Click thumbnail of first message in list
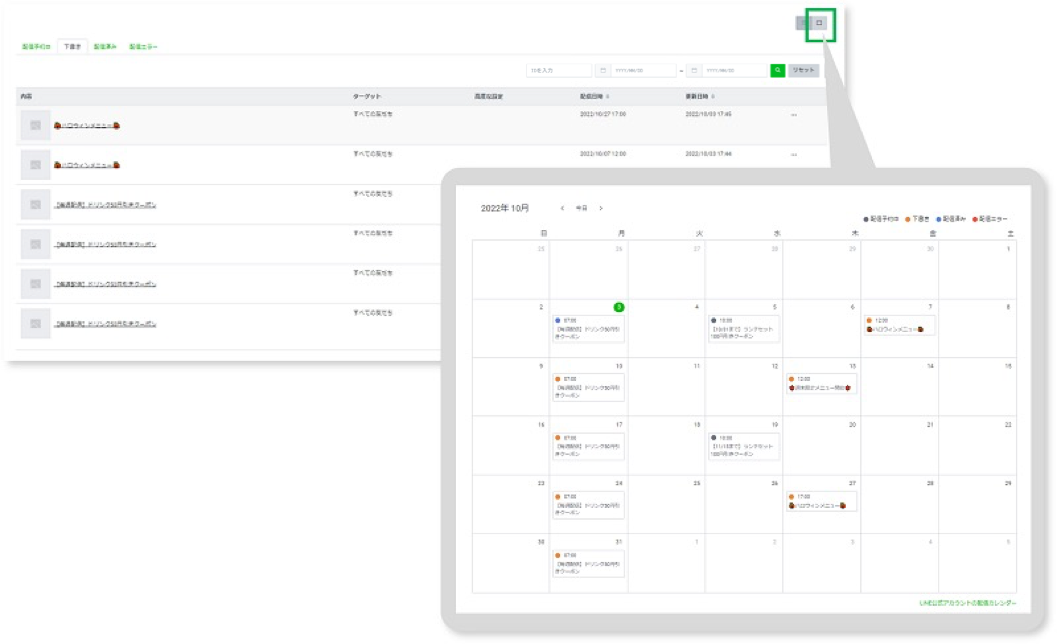1057x644 pixels. [35, 125]
